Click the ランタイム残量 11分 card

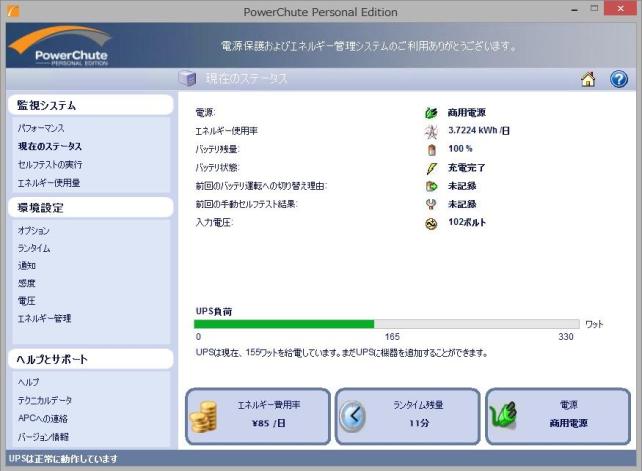tap(408, 416)
